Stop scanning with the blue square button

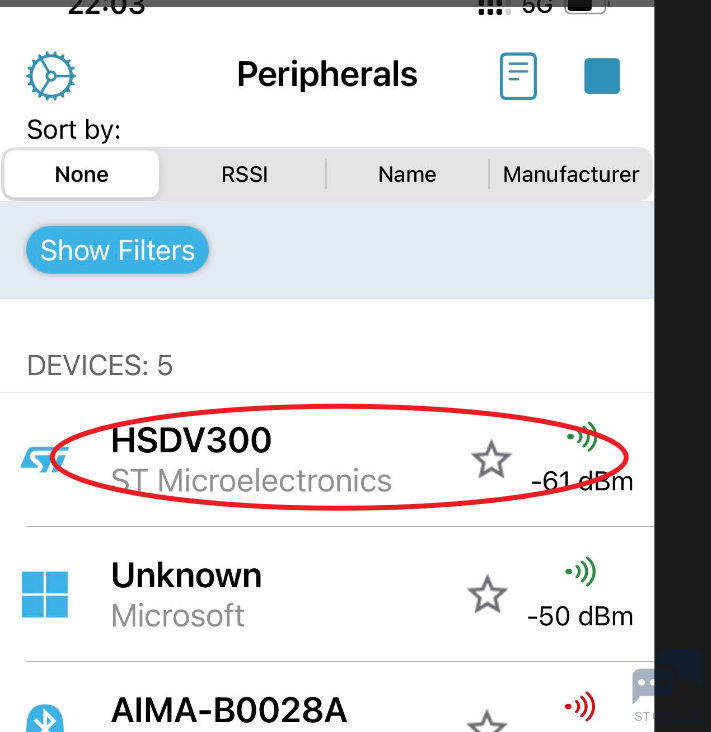coord(602,76)
